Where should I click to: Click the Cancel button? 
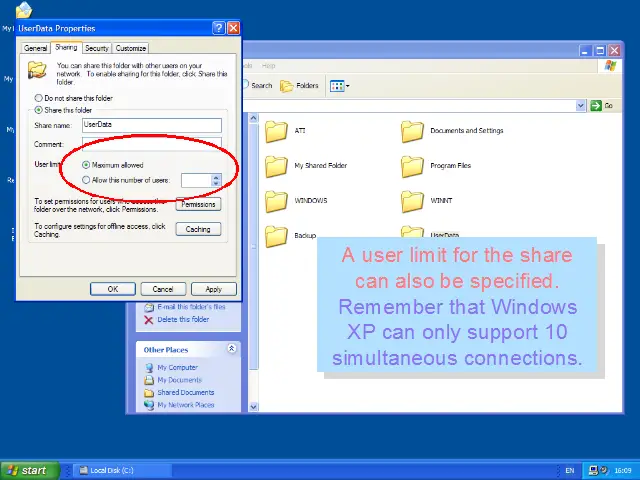click(x=163, y=289)
